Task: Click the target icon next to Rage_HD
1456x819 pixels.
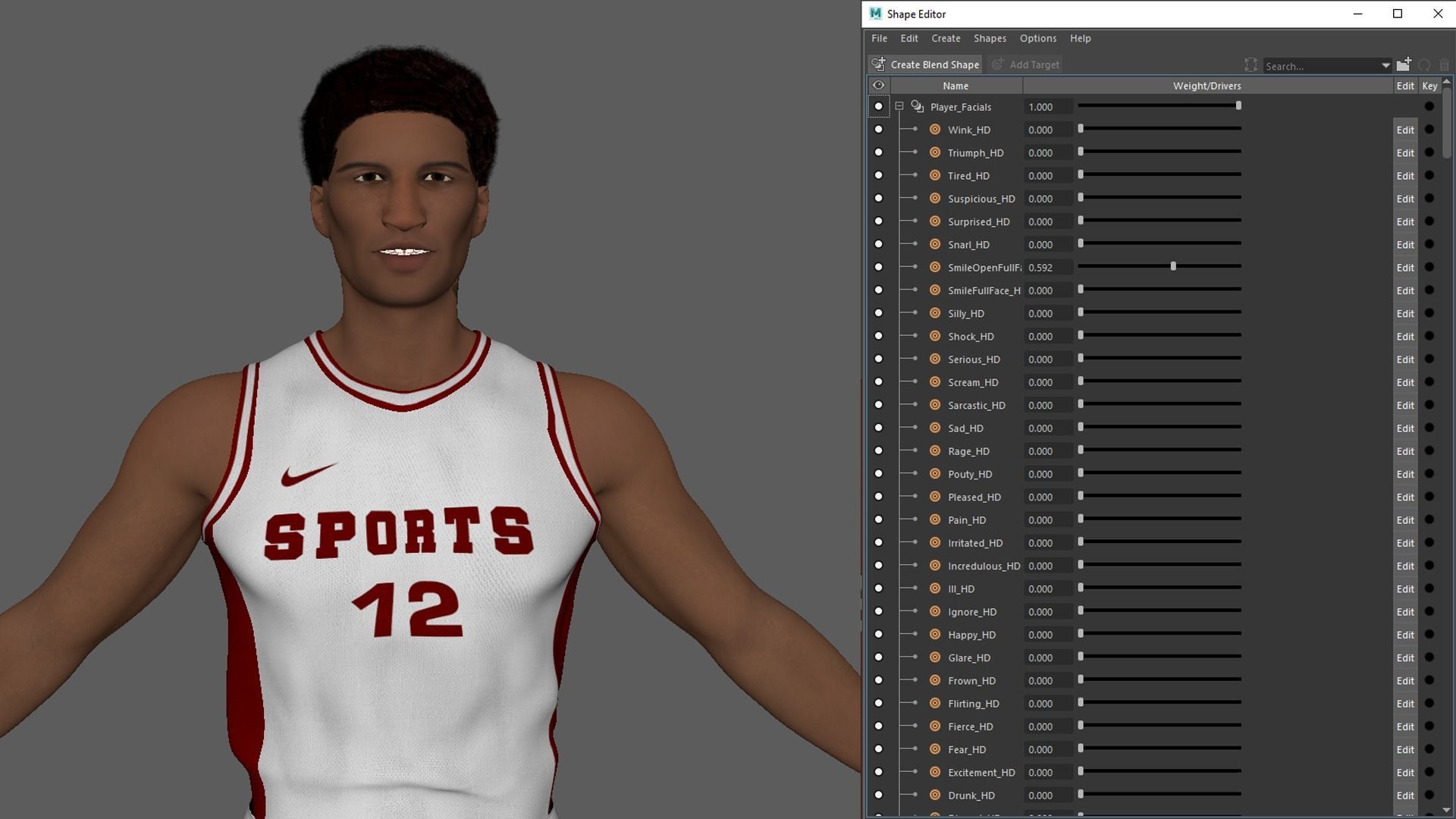Action: [x=935, y=450]
